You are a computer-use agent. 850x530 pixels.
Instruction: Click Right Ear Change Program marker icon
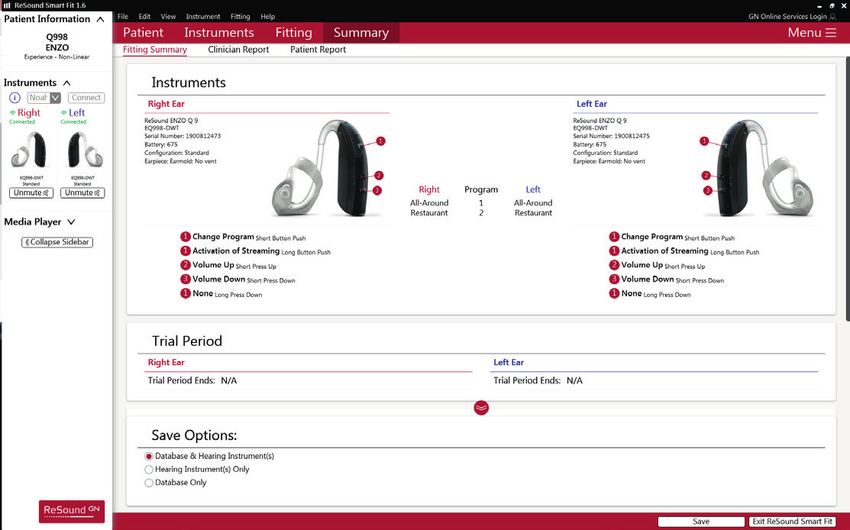coord(185,237)
